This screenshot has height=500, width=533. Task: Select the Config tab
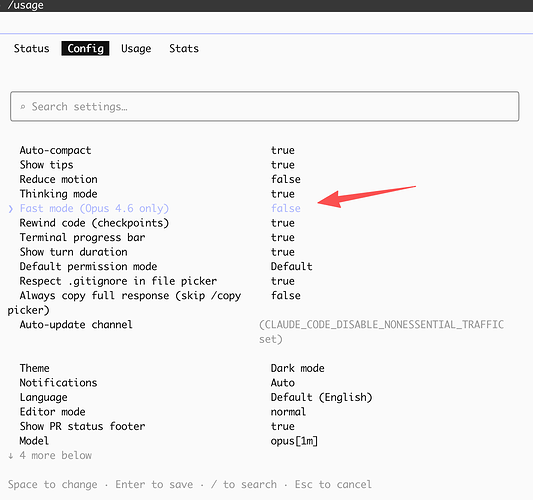(x=85, y=49)
